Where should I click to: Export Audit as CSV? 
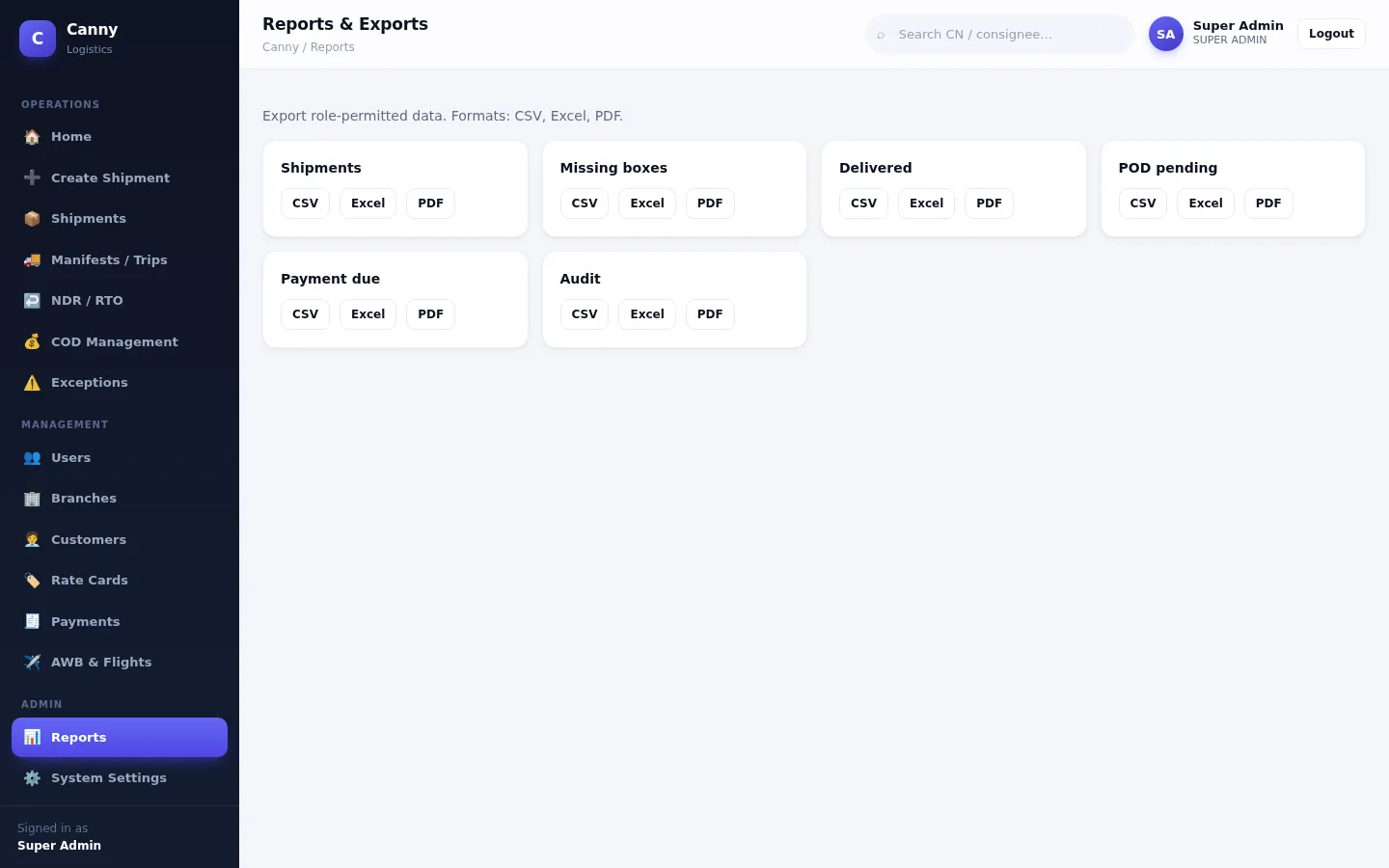pos(585,314)
